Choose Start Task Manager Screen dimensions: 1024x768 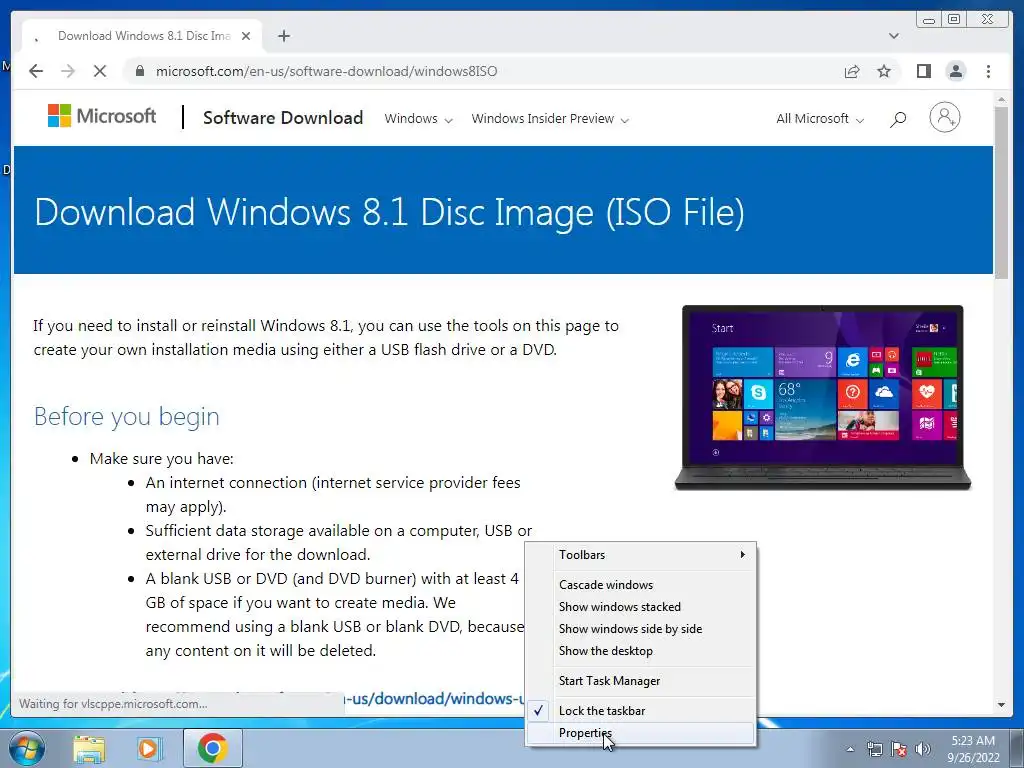pyautogui.click(x=641, y=680)
